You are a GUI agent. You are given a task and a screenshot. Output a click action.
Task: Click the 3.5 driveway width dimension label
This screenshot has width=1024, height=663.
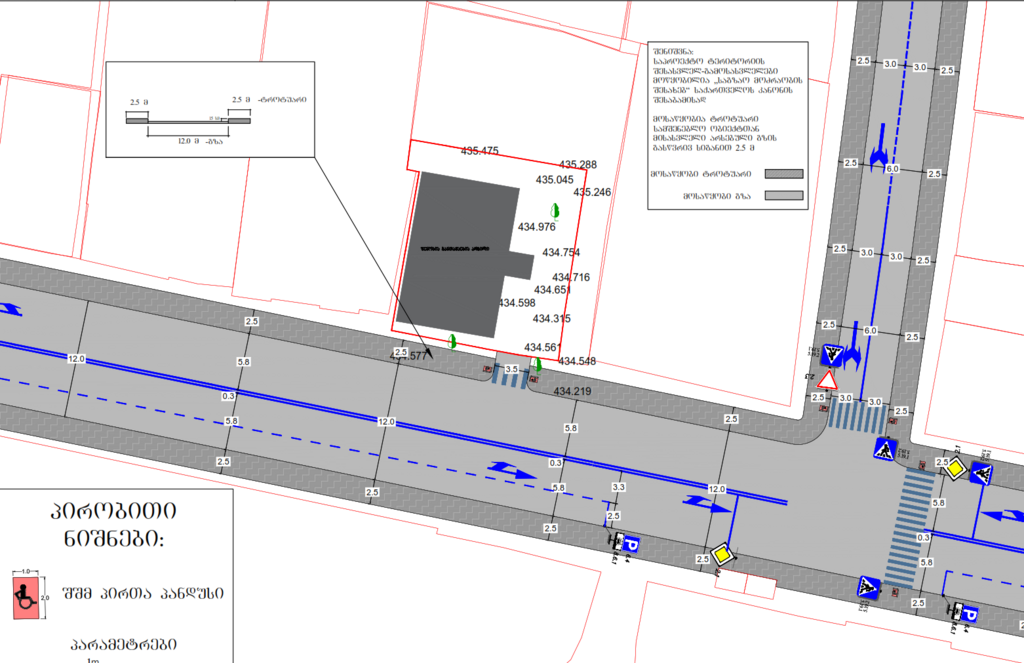pos(512,369)
